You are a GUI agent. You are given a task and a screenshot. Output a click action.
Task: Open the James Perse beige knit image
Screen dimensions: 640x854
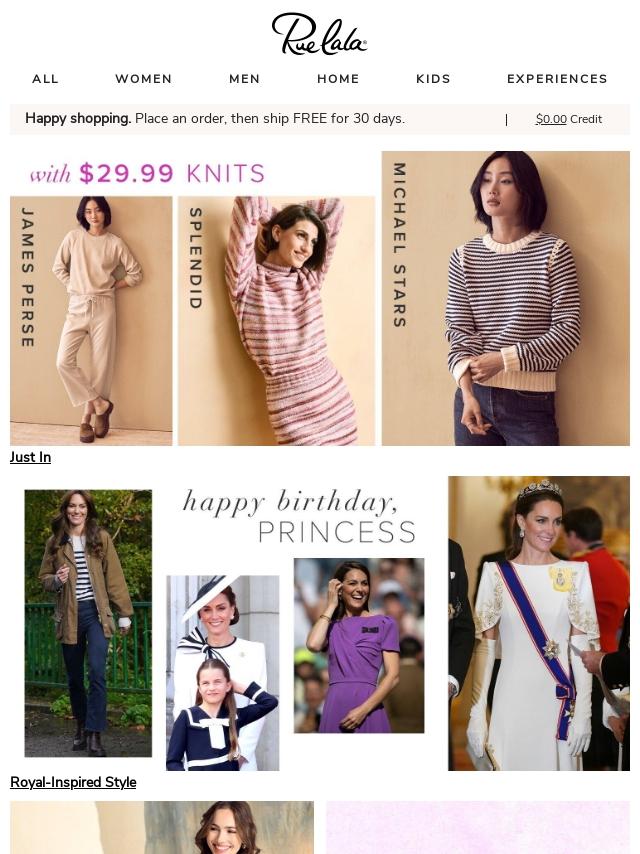pyautogui.click(x=91, y=321)
